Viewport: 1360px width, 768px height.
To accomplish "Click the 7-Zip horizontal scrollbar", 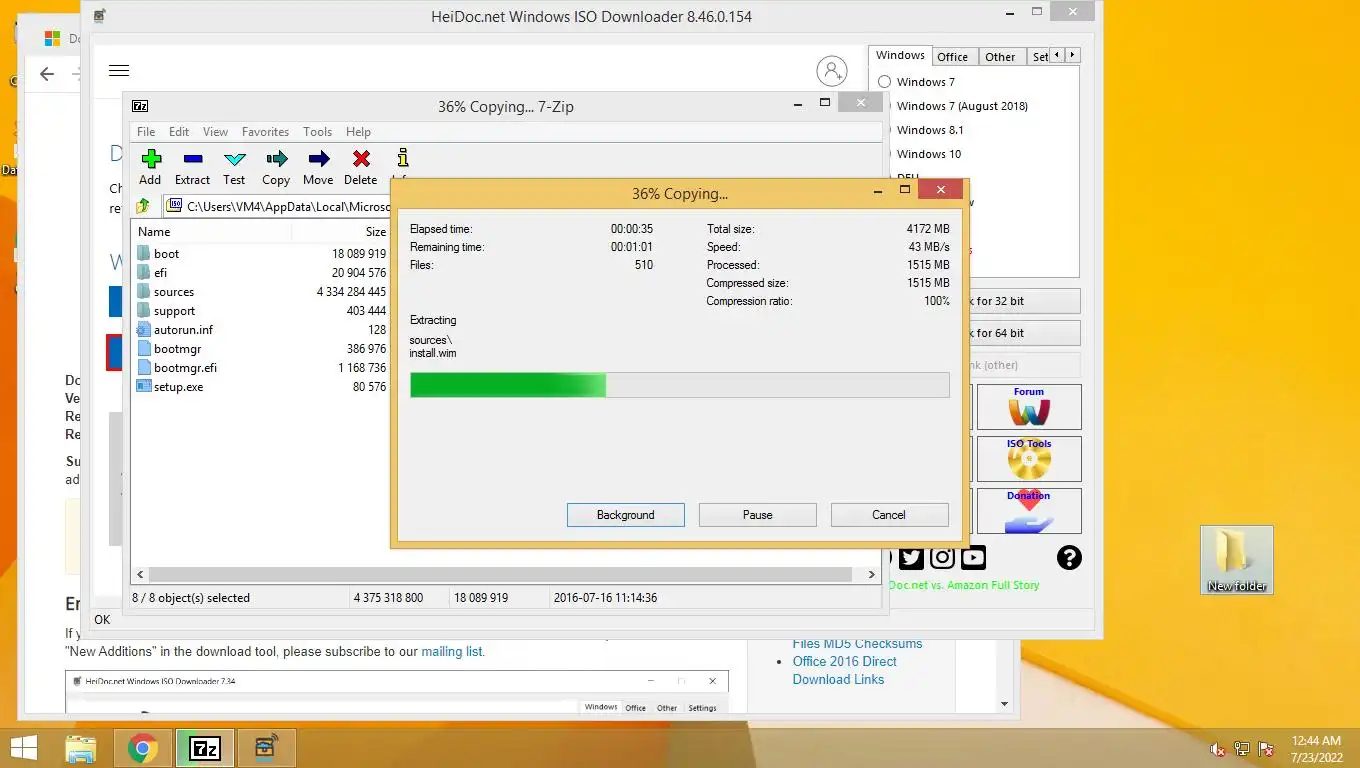I will pos(500,575).
